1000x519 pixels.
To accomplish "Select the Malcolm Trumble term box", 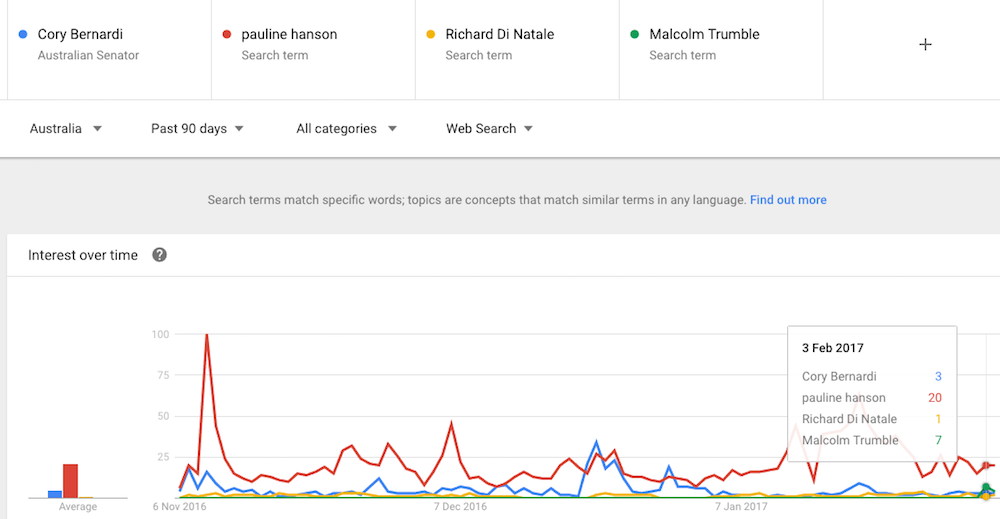I will point(721,44).
